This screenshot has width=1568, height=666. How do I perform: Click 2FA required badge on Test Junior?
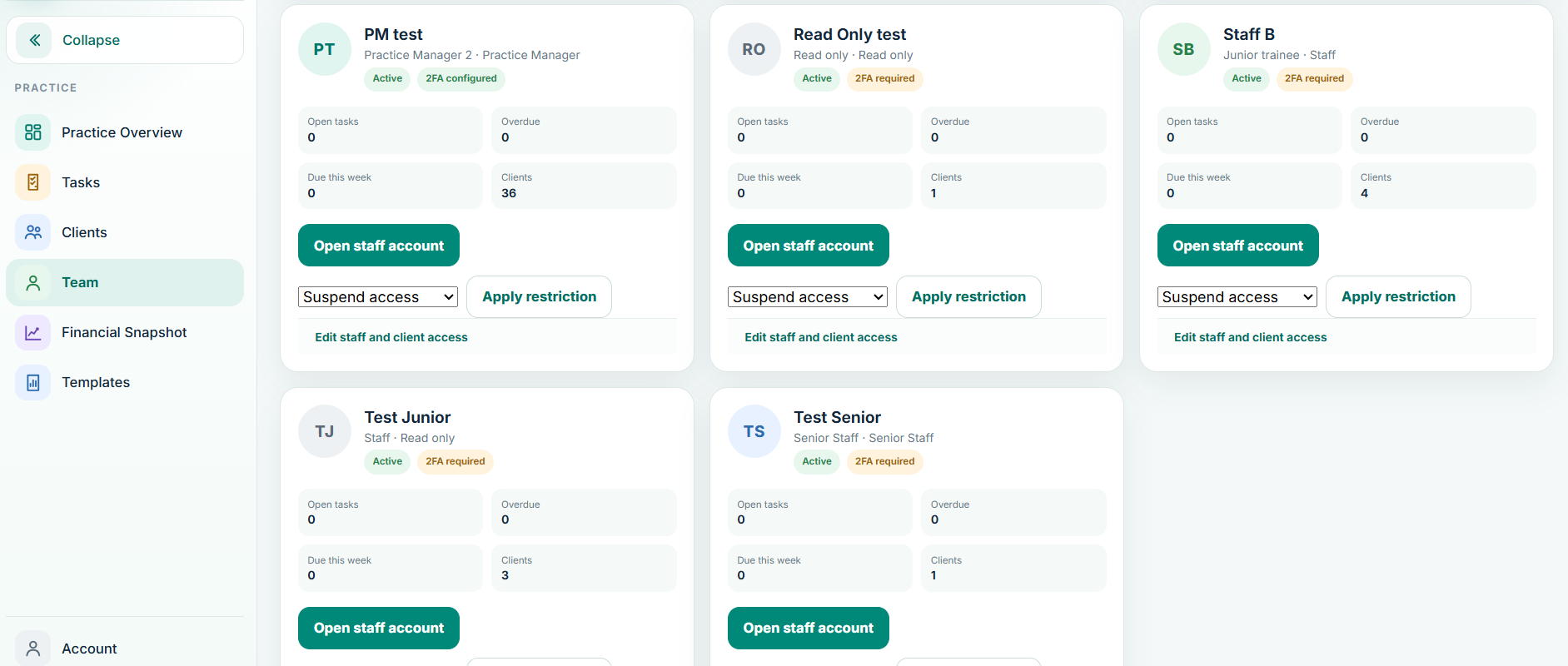tap(455, 461)
